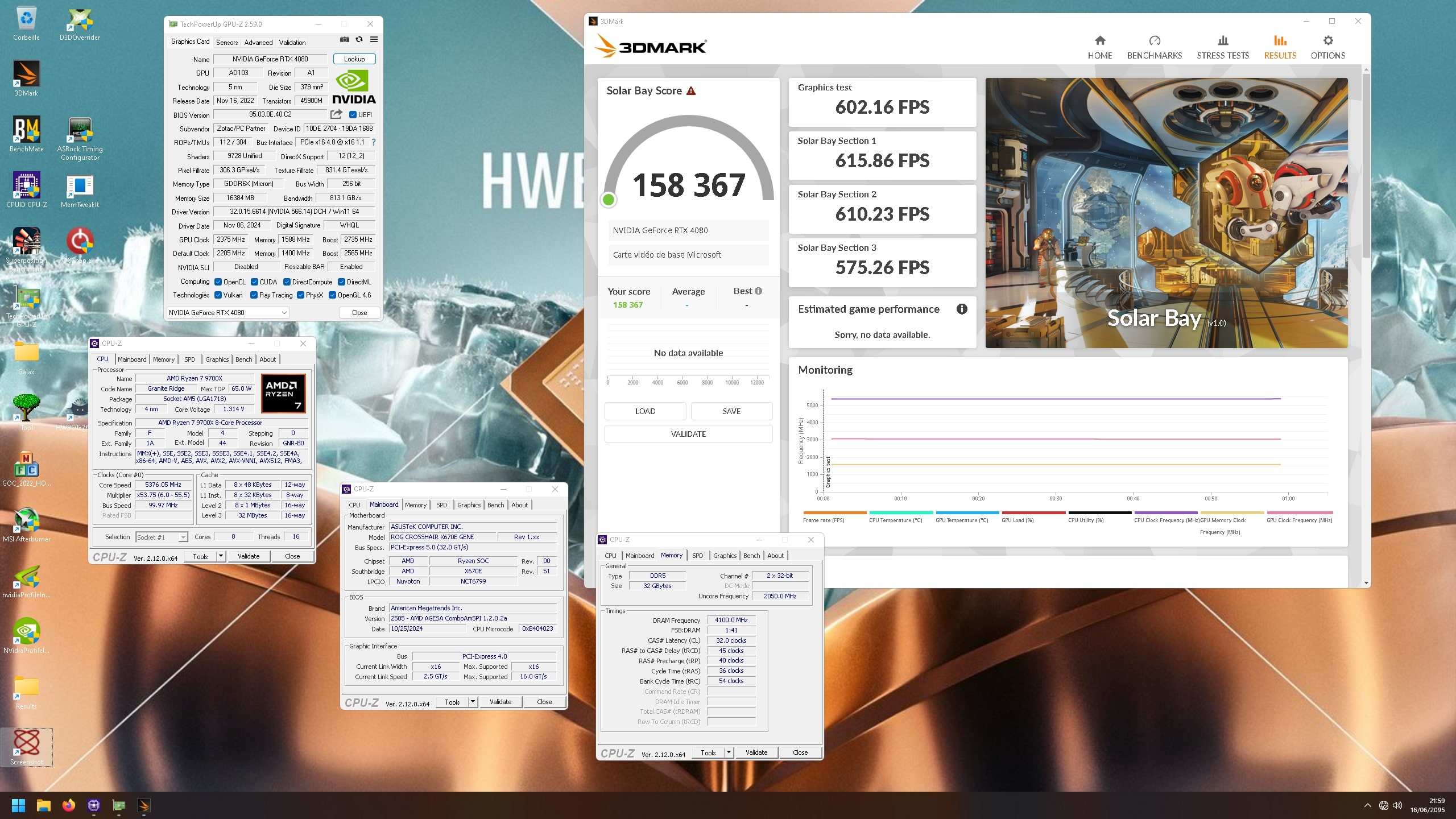Click GPU-Z refresh icon
Viewport: 1456px width, 819px height.
[x=359, y=39]
